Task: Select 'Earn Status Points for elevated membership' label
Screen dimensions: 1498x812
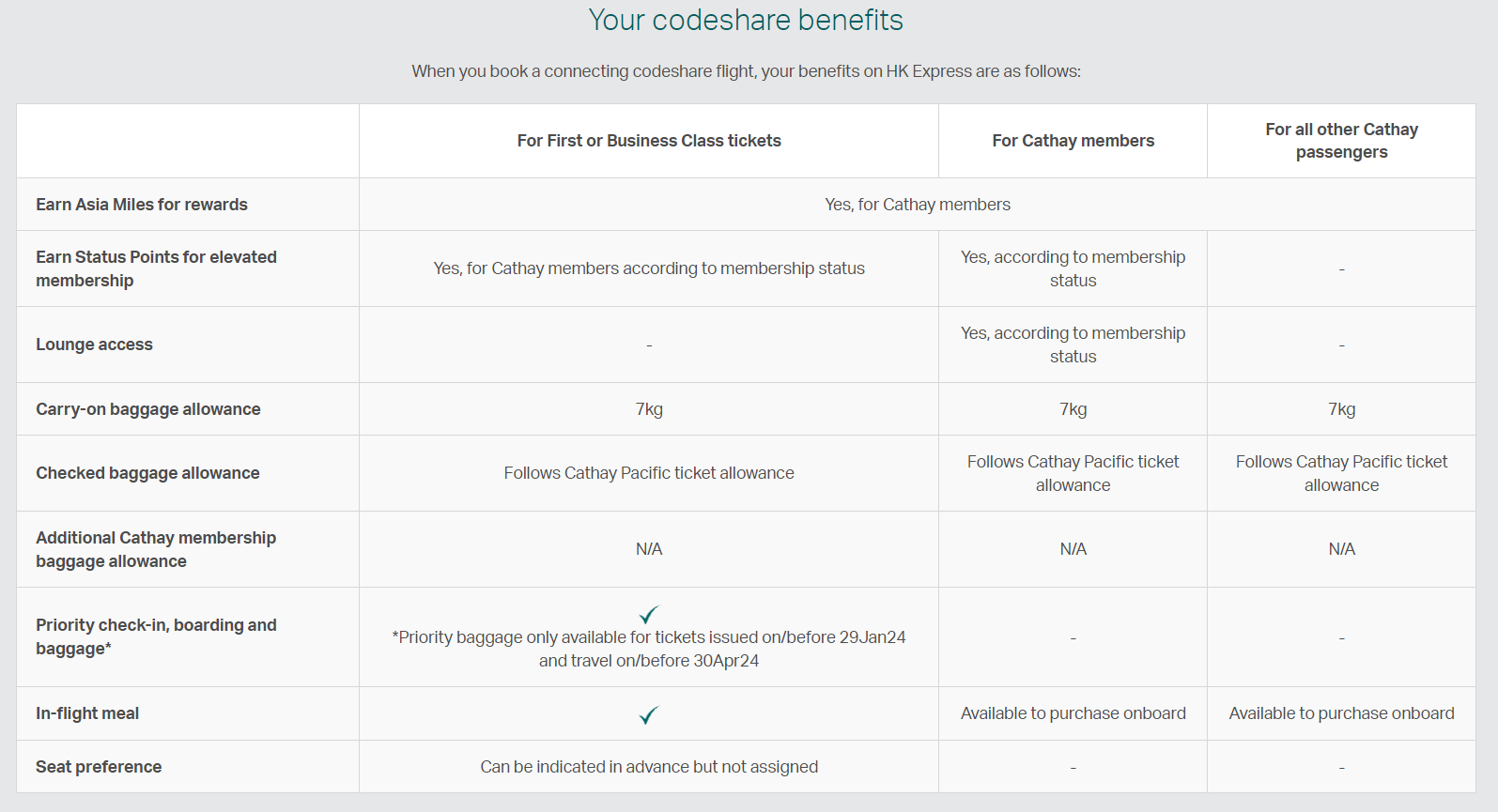Action: (x=156, y=268)
